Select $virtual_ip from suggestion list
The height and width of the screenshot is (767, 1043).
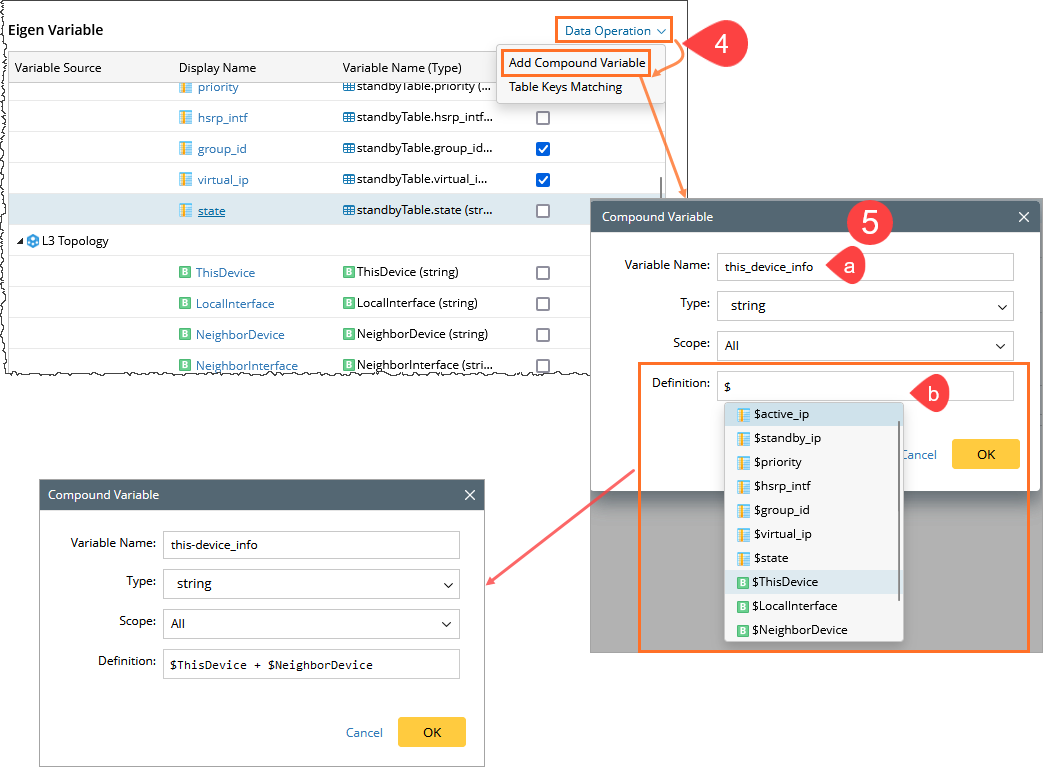[x=812, y=534]
